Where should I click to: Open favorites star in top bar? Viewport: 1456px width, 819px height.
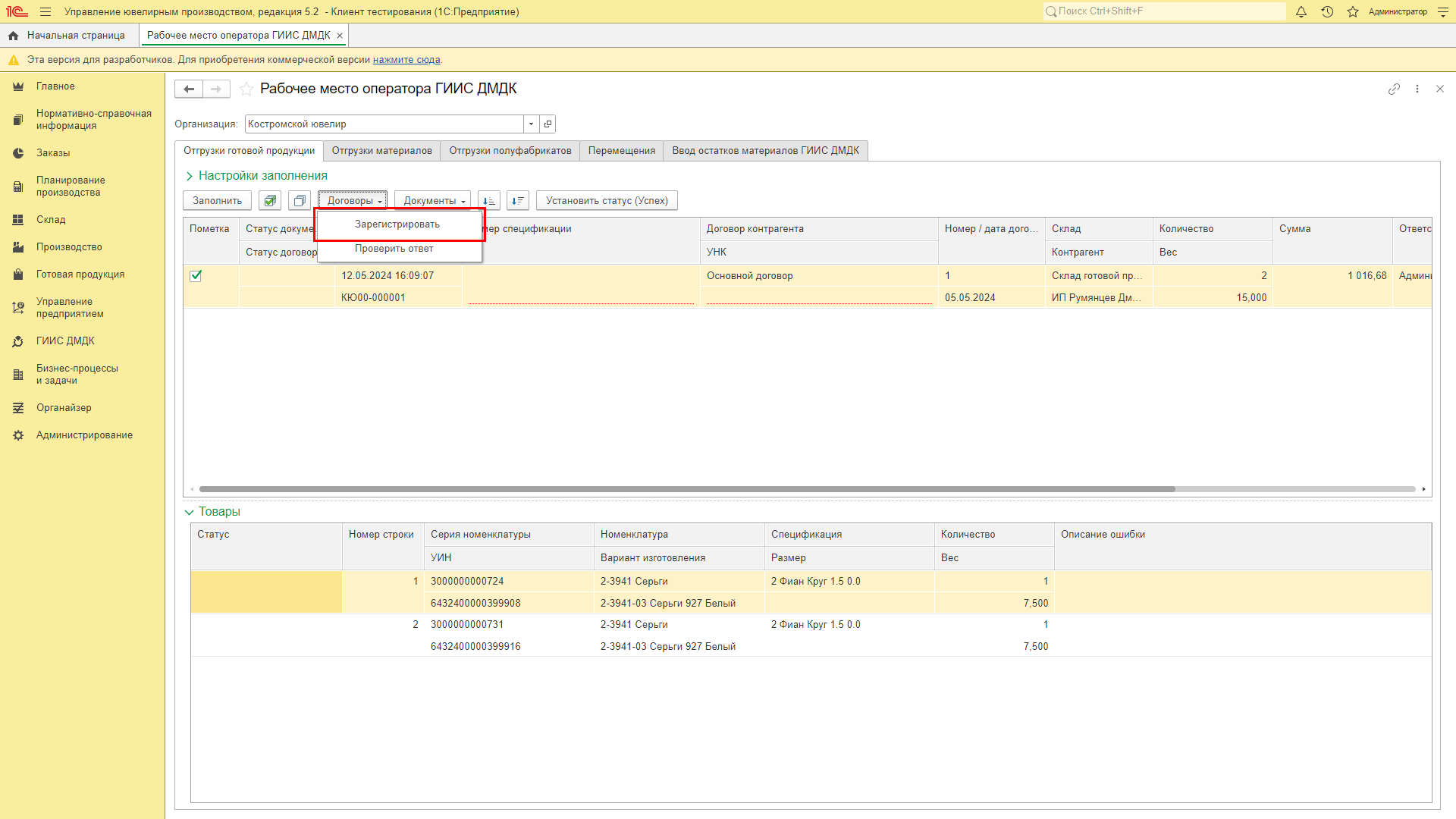[x=1353, y=12]
